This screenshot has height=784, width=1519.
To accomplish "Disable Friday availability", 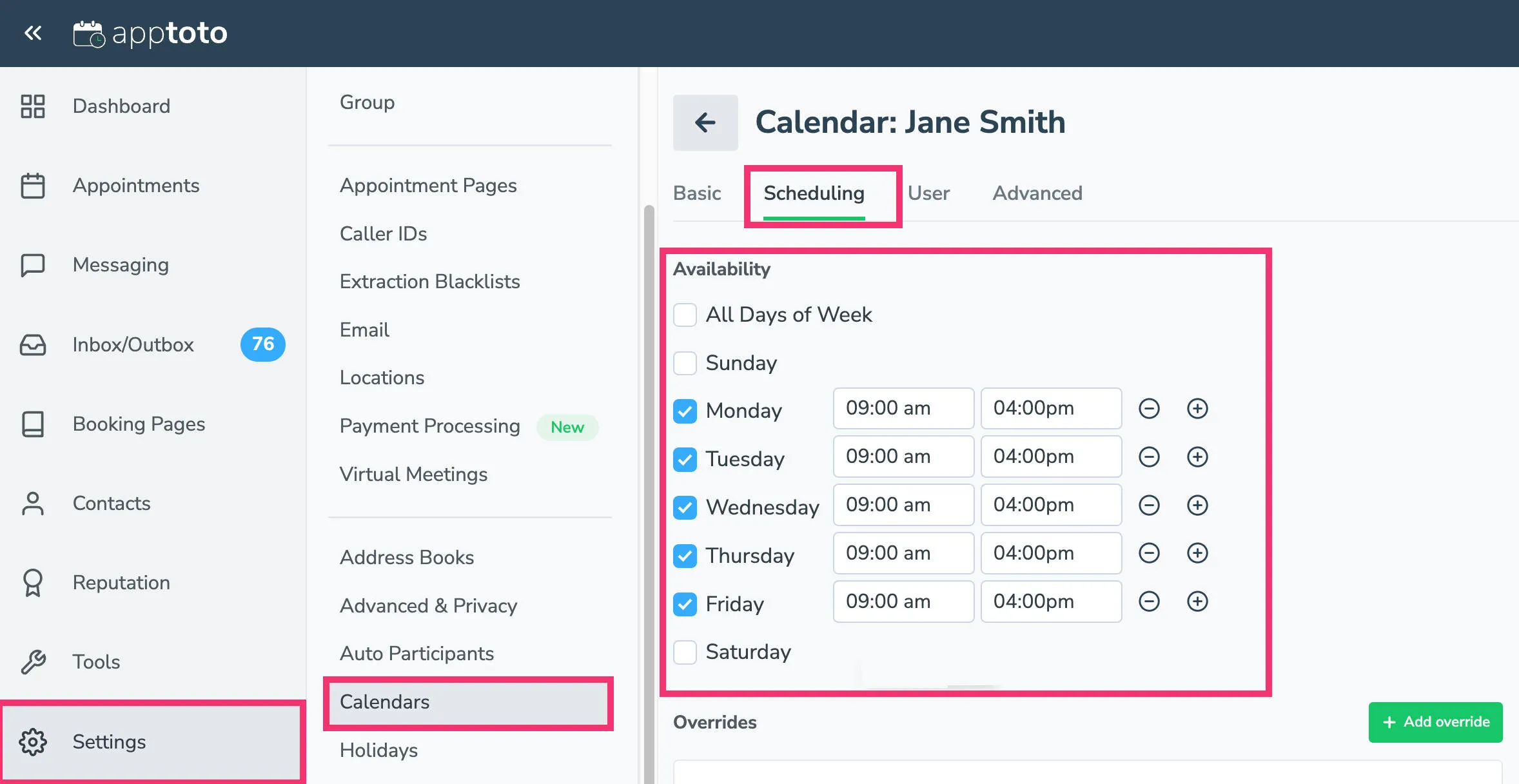I will coord(685,604).
